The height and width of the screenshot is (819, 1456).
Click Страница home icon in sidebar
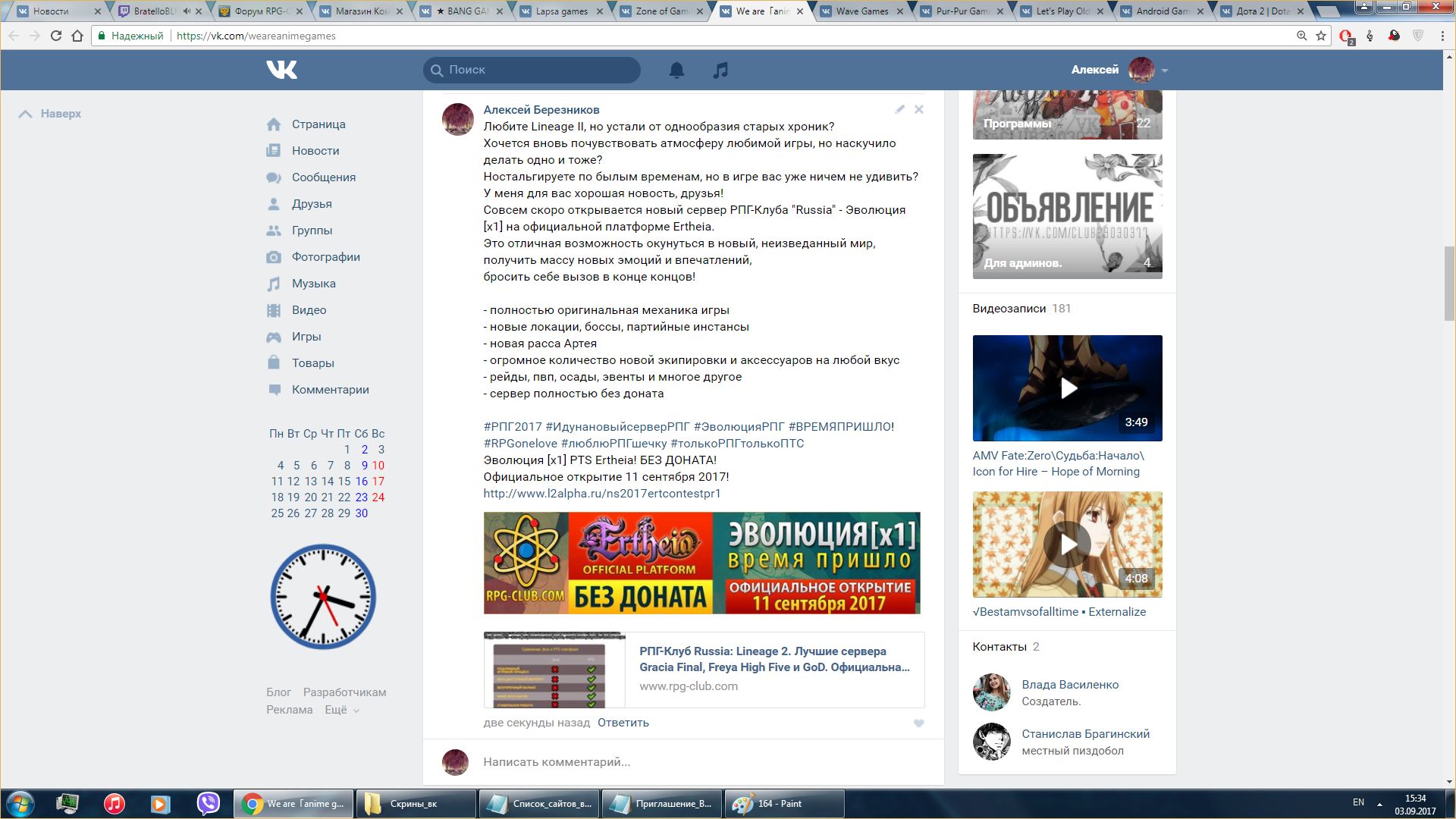[274, 124]
